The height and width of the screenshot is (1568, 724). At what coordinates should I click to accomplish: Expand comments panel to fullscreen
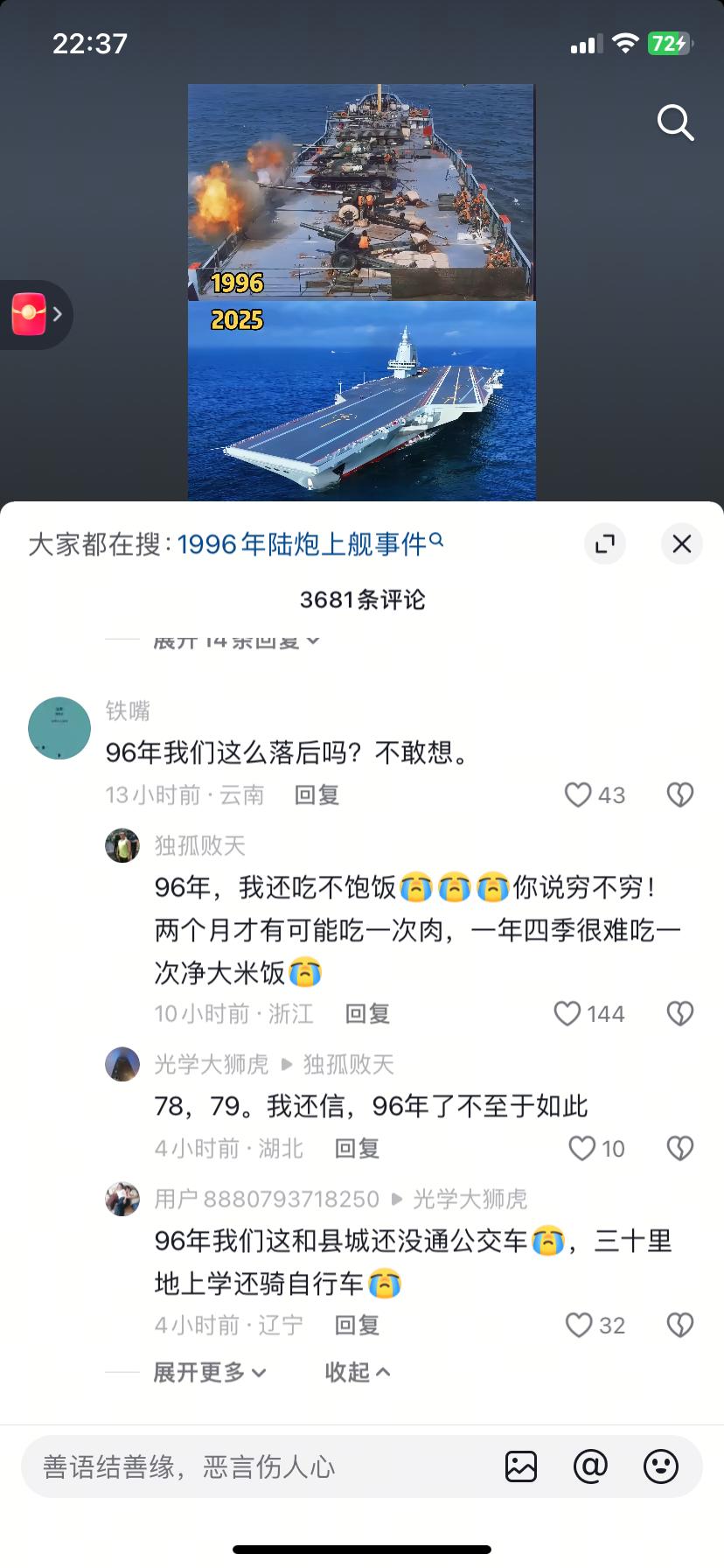click(x=604, y=544)
